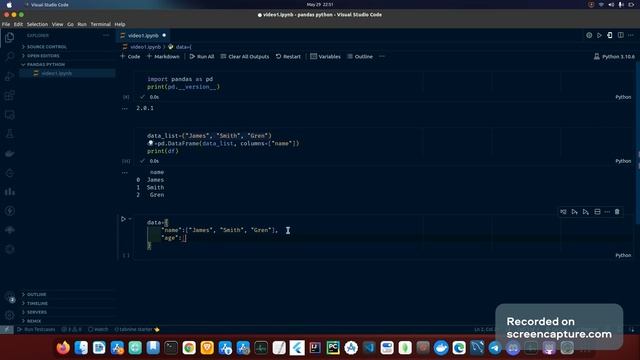Open Explorer views and more actions ellipsis

106,36
